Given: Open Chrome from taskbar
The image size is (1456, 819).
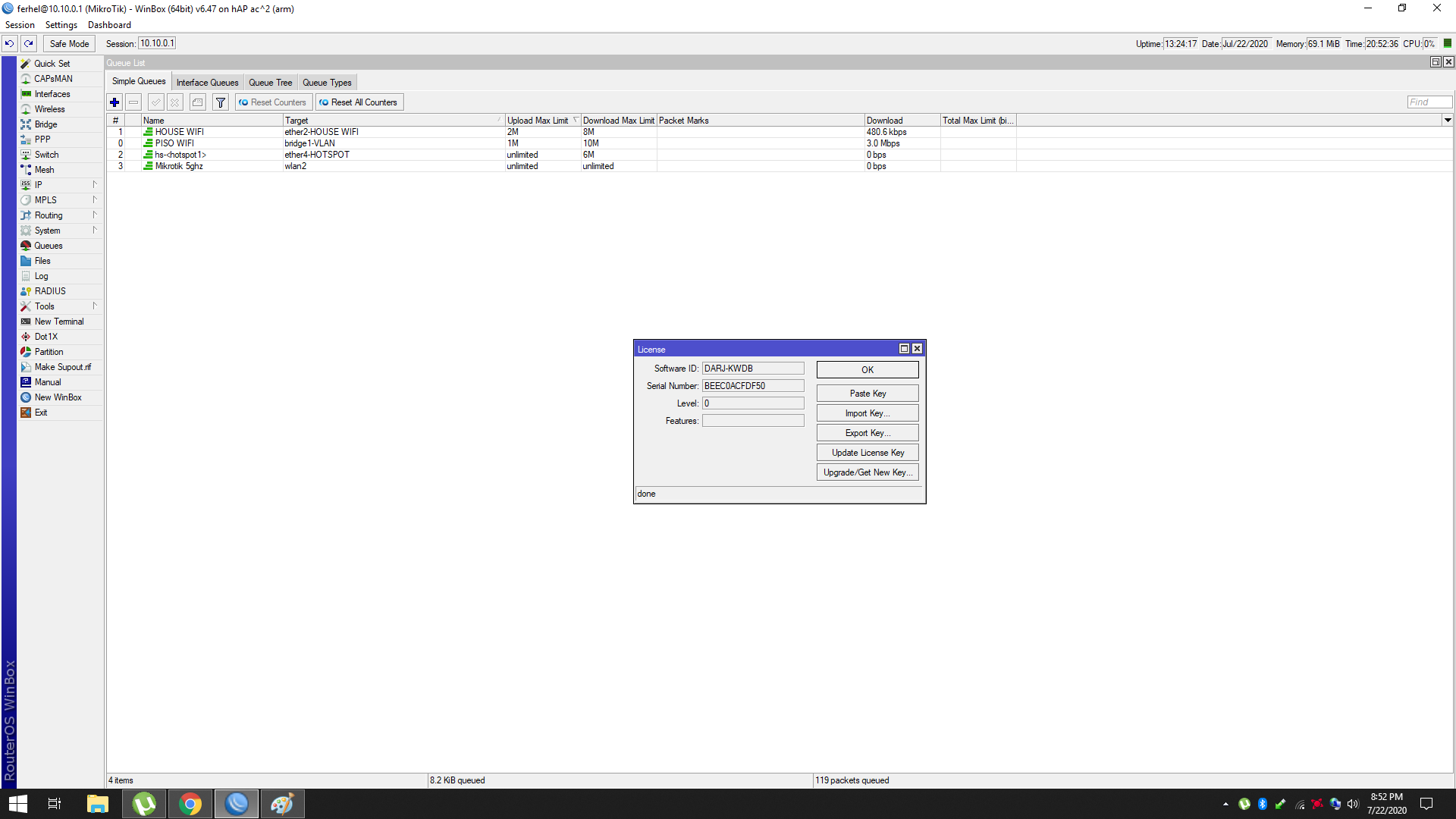Looking at the screenshot, I should click(x=190, y=804).
